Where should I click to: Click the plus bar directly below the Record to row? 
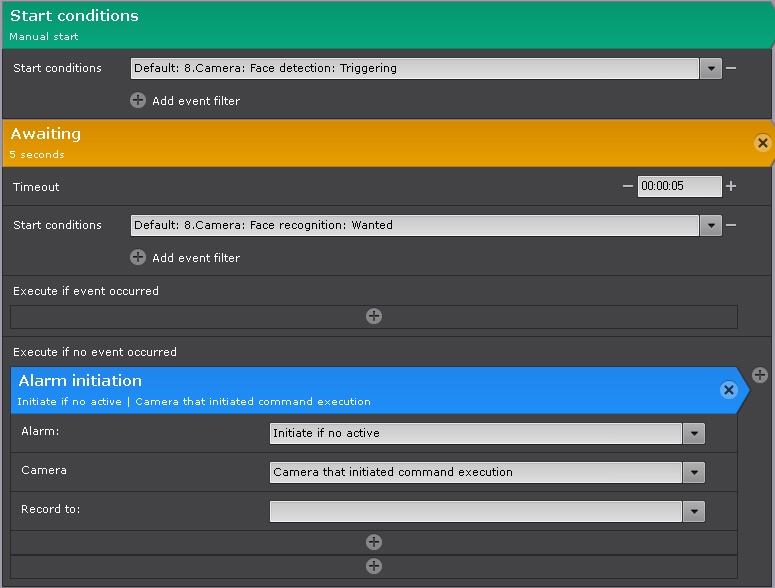(374, 542)
